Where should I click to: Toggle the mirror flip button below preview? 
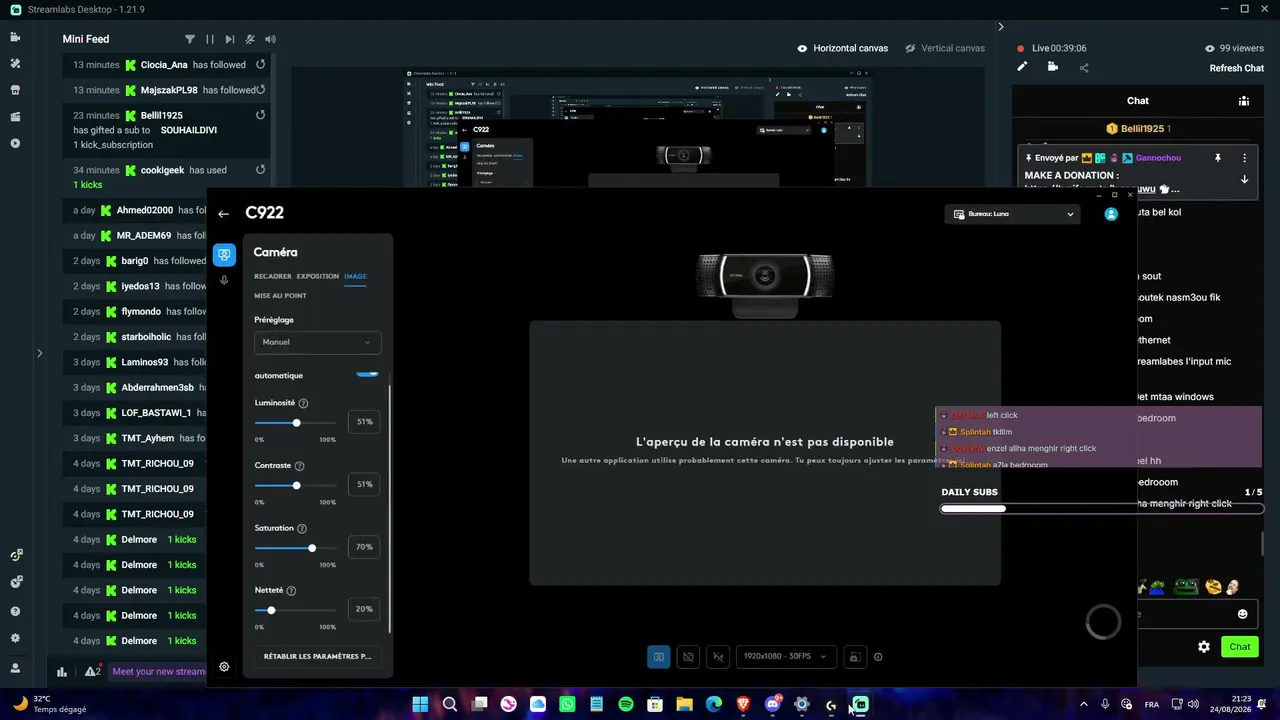point(718,657)
